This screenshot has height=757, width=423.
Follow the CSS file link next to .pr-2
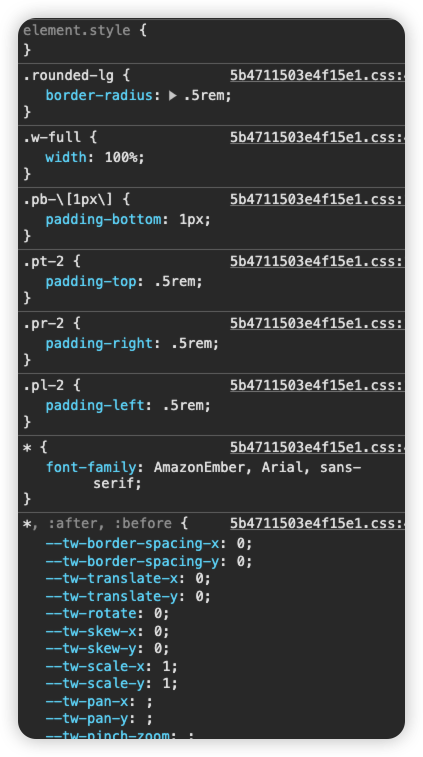point(317,323)
